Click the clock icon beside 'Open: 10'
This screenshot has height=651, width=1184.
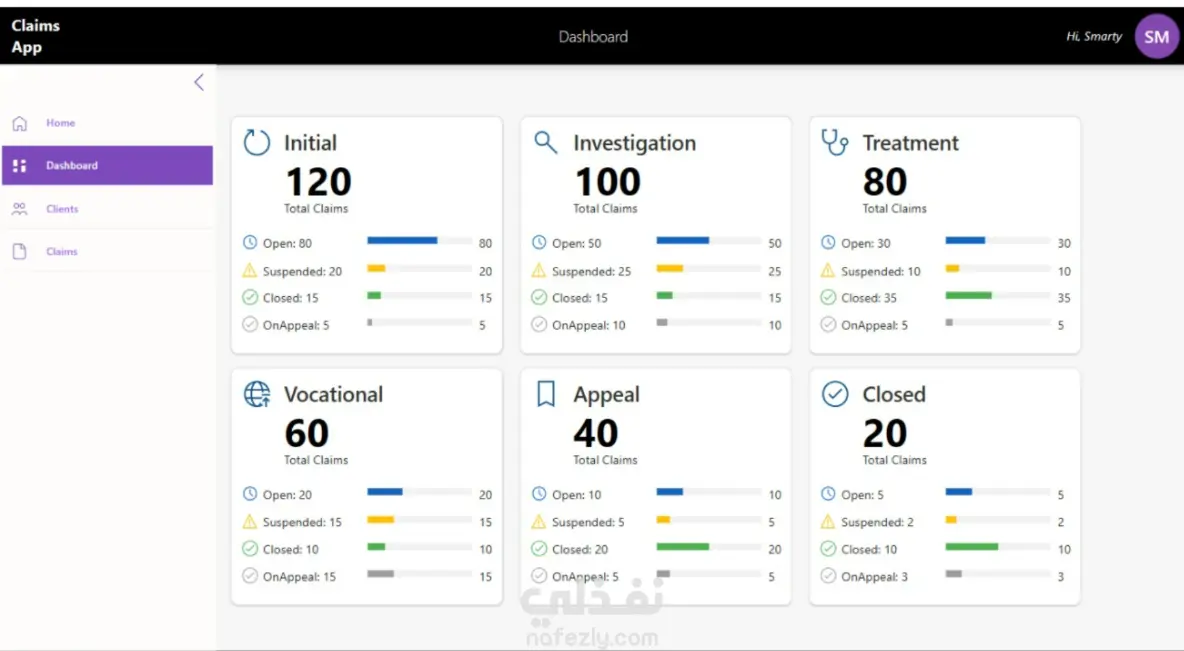click(x=538, y=494)
